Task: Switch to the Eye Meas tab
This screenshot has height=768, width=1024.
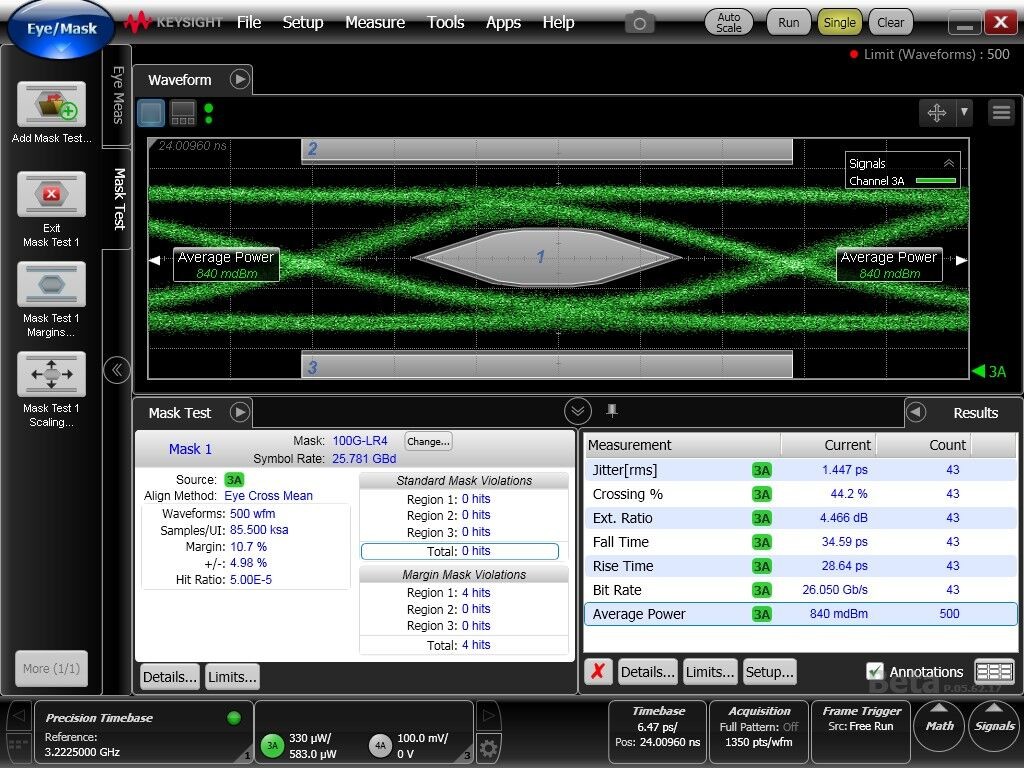Action: point(117,95)
